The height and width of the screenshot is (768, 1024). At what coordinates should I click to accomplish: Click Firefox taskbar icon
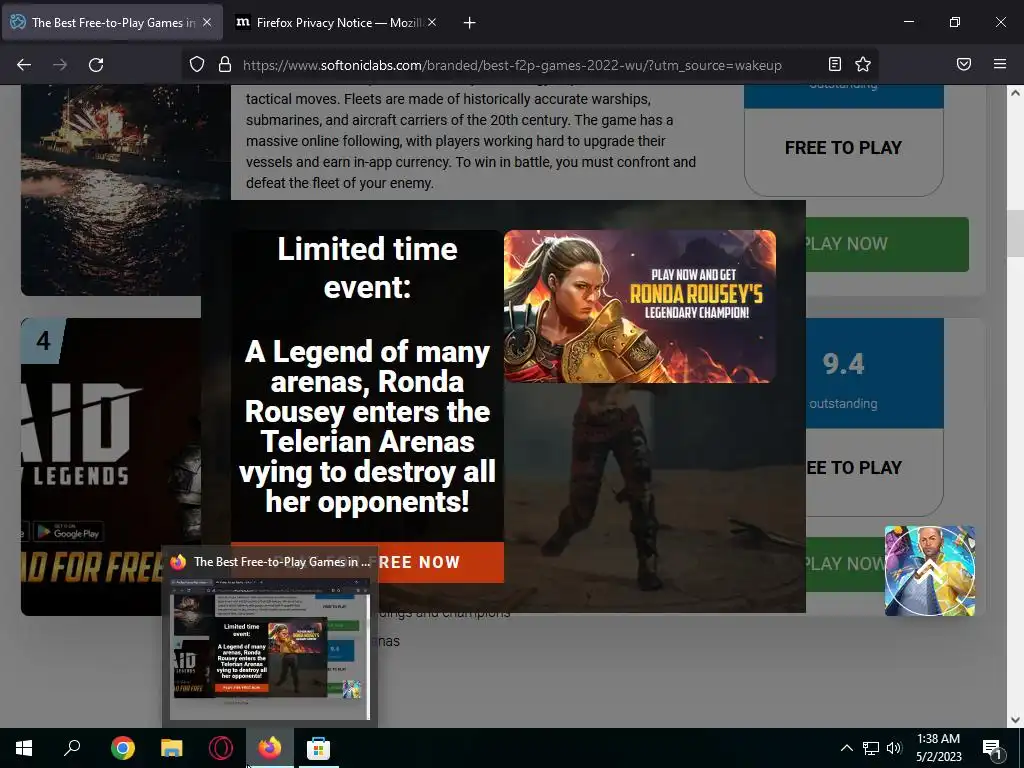tap(270, 748)
